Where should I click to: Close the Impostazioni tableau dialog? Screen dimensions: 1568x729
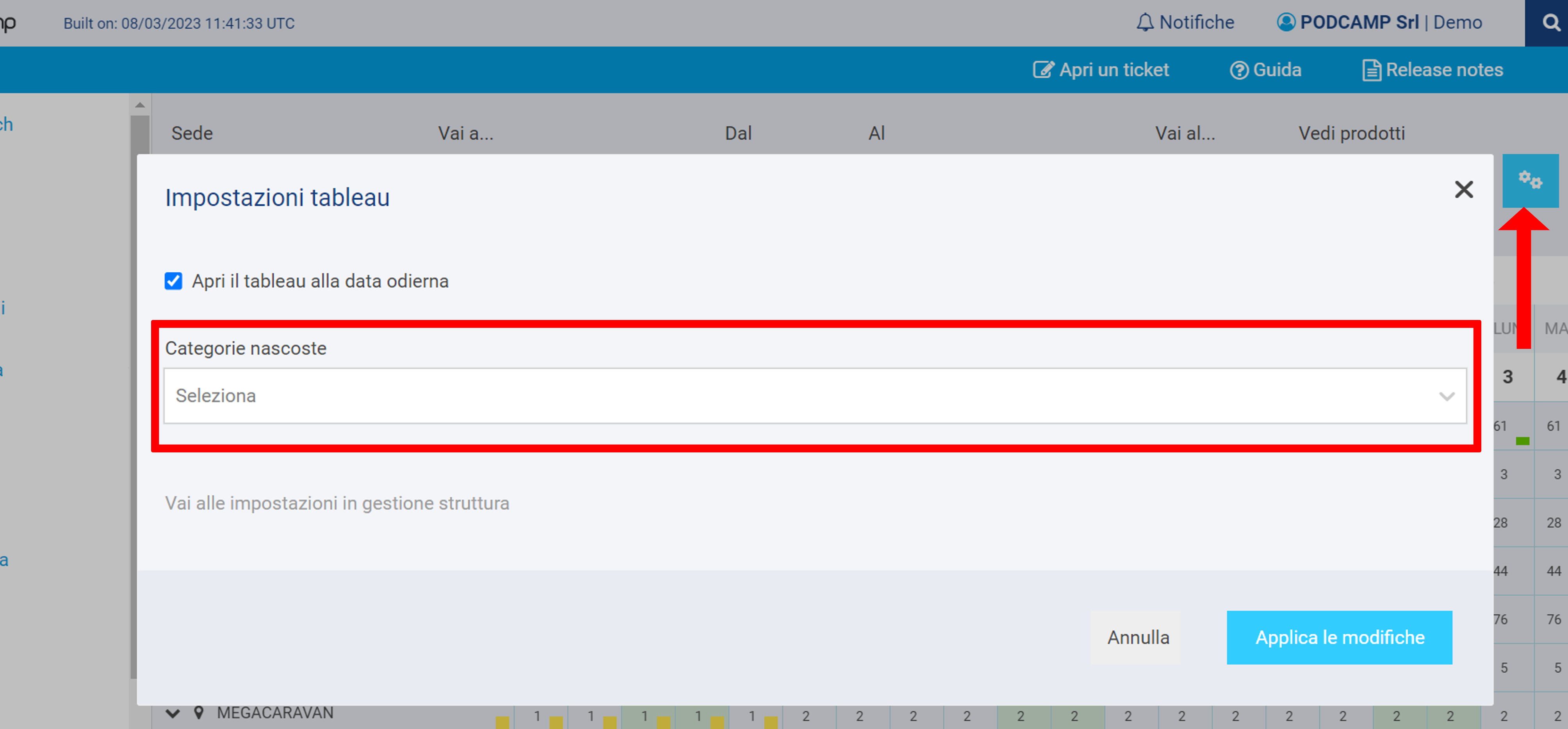pos(1463,189)
